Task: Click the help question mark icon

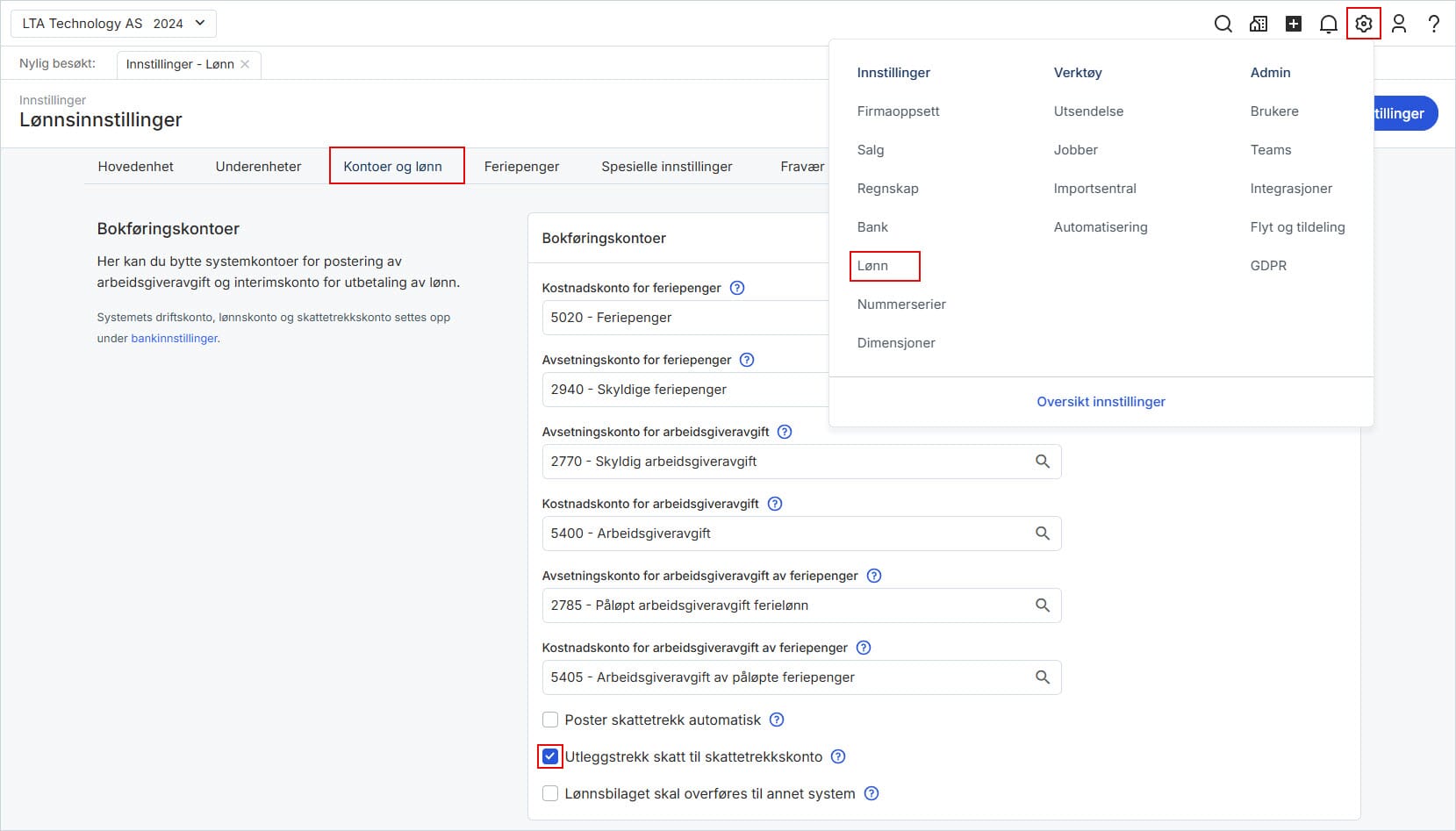Action: click(1433, 24)
